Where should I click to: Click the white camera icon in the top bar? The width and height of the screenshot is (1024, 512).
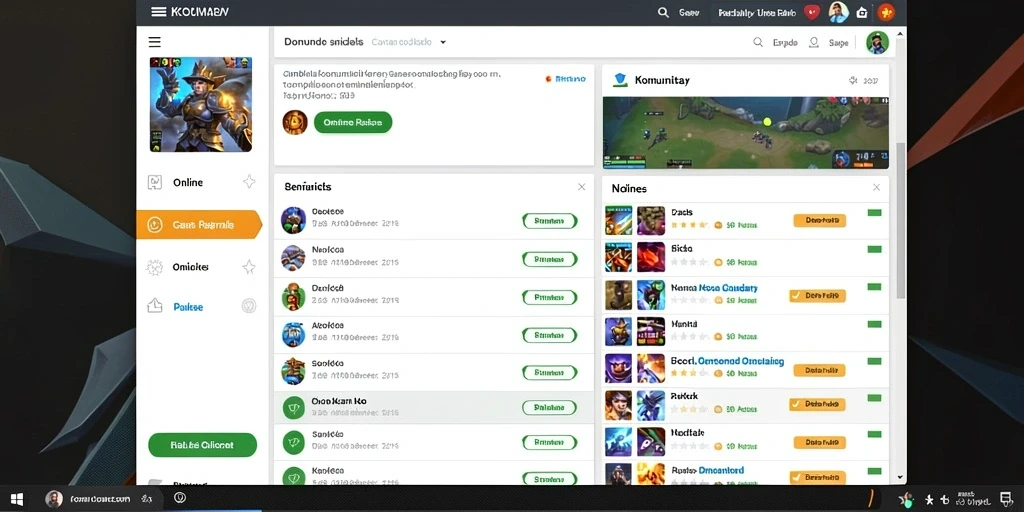862,12
